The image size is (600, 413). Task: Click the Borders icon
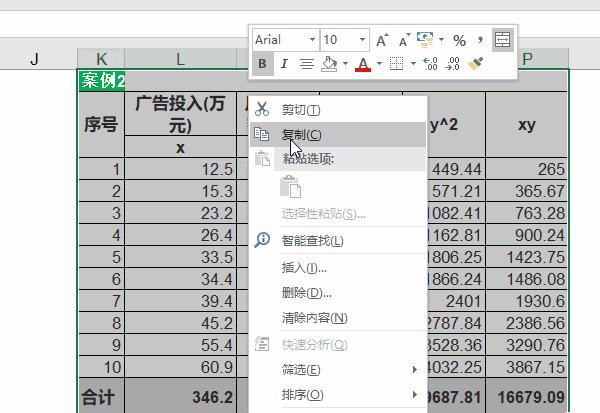(x=396, y=64)
